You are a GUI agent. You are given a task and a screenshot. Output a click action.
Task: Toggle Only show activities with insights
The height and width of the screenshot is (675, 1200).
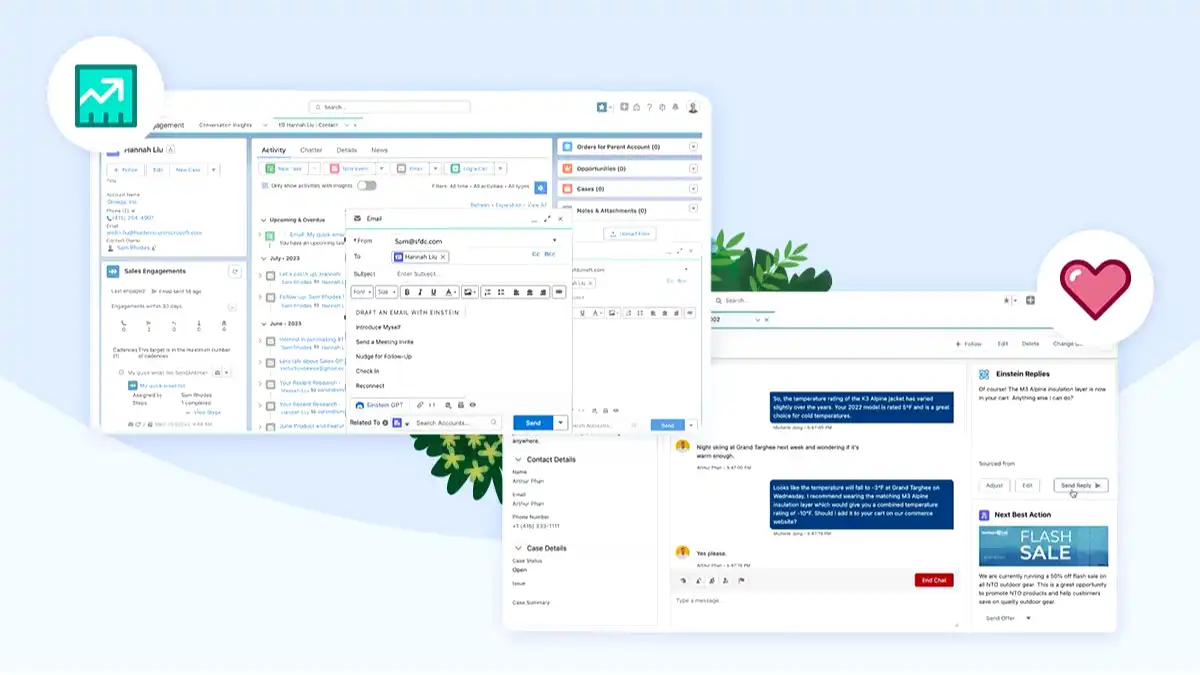pyautogui.click(x=367, y=186)
